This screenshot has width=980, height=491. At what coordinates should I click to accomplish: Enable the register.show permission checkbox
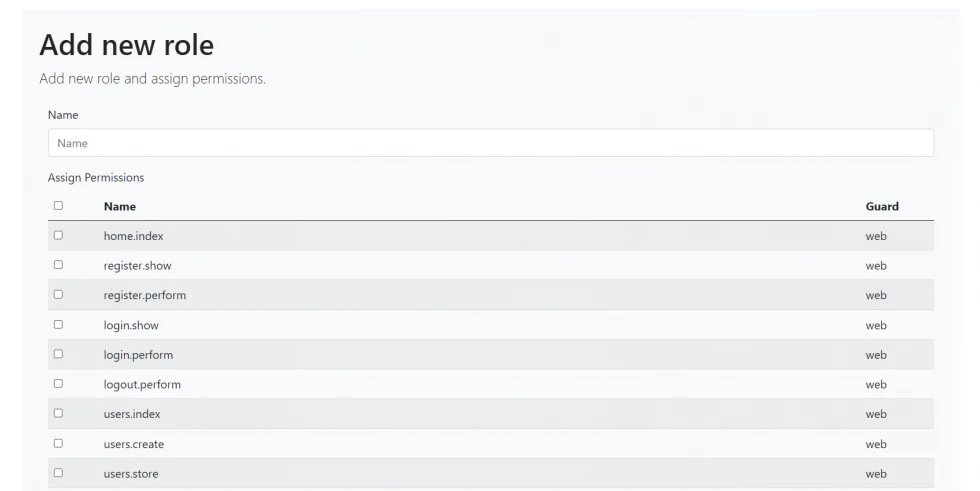tap(58, 265)
